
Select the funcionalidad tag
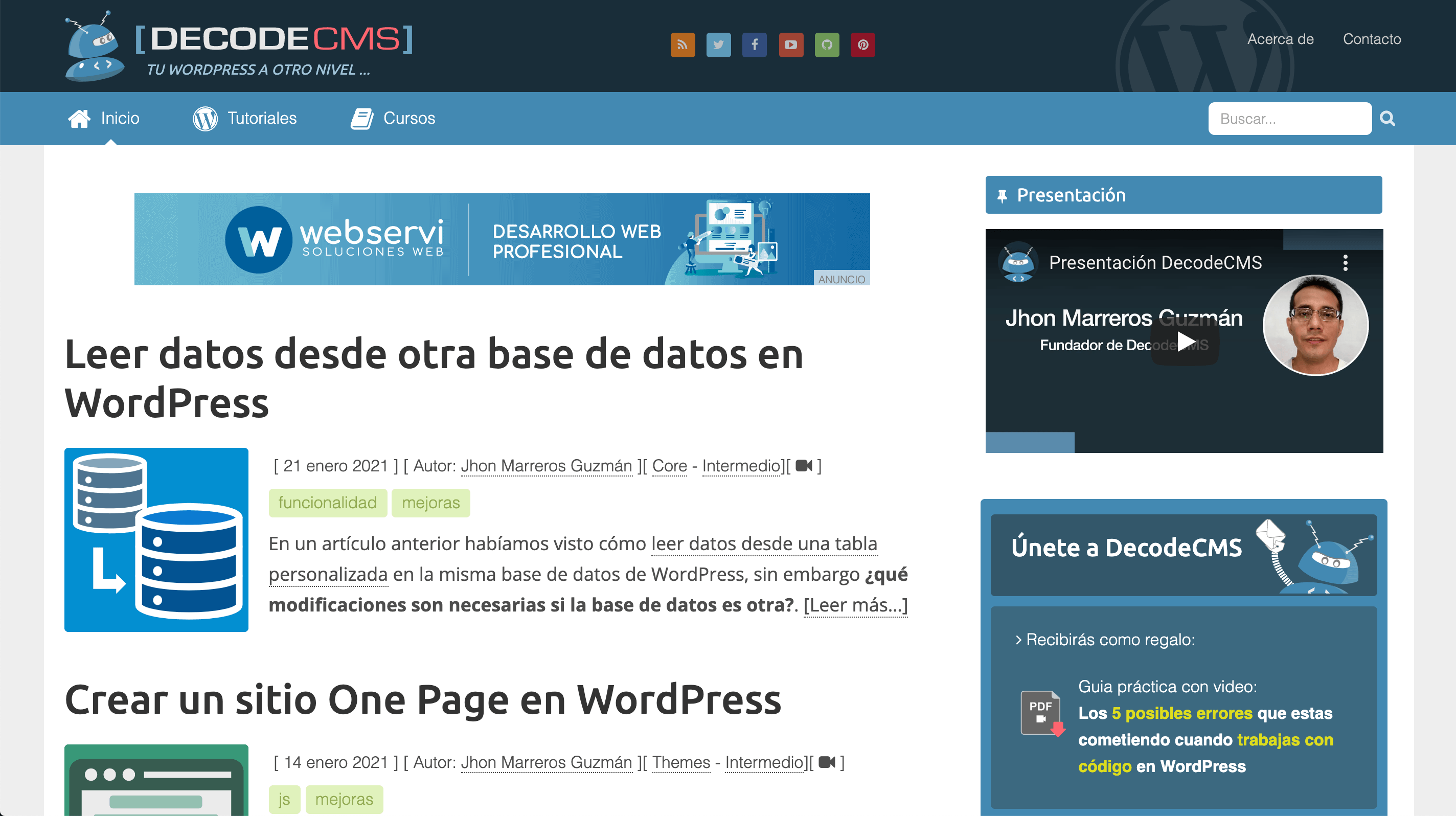(x=328, y=503)
